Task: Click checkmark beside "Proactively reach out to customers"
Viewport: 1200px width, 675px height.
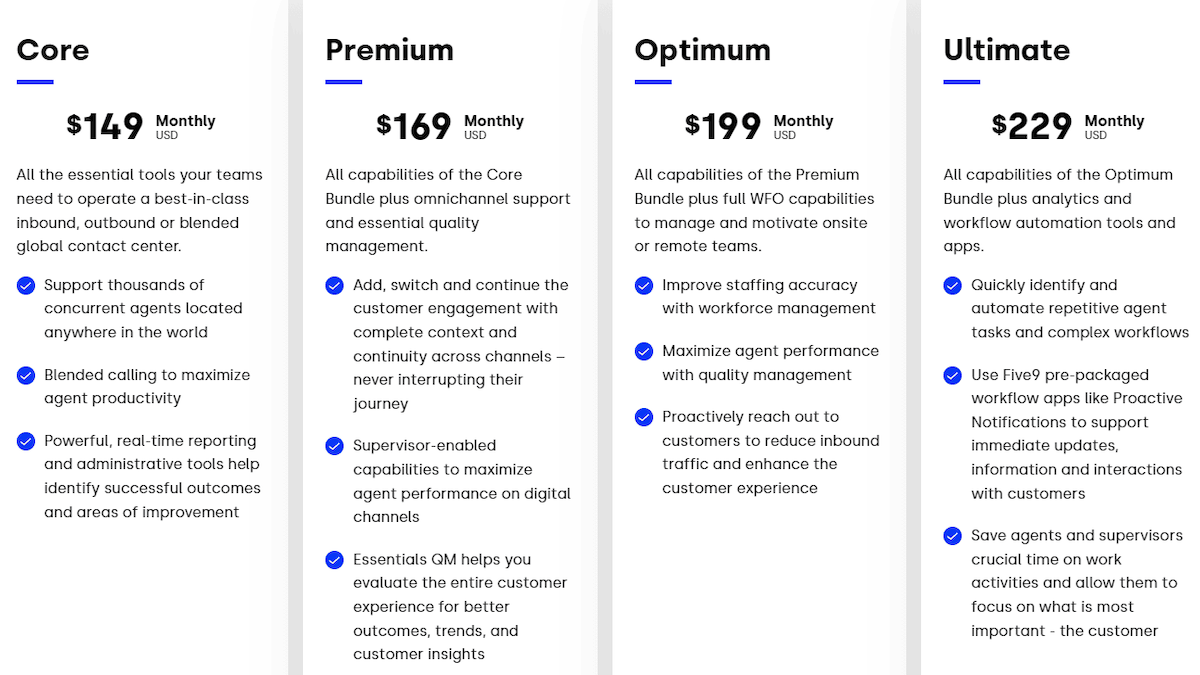Action: [x=644, y=417]
